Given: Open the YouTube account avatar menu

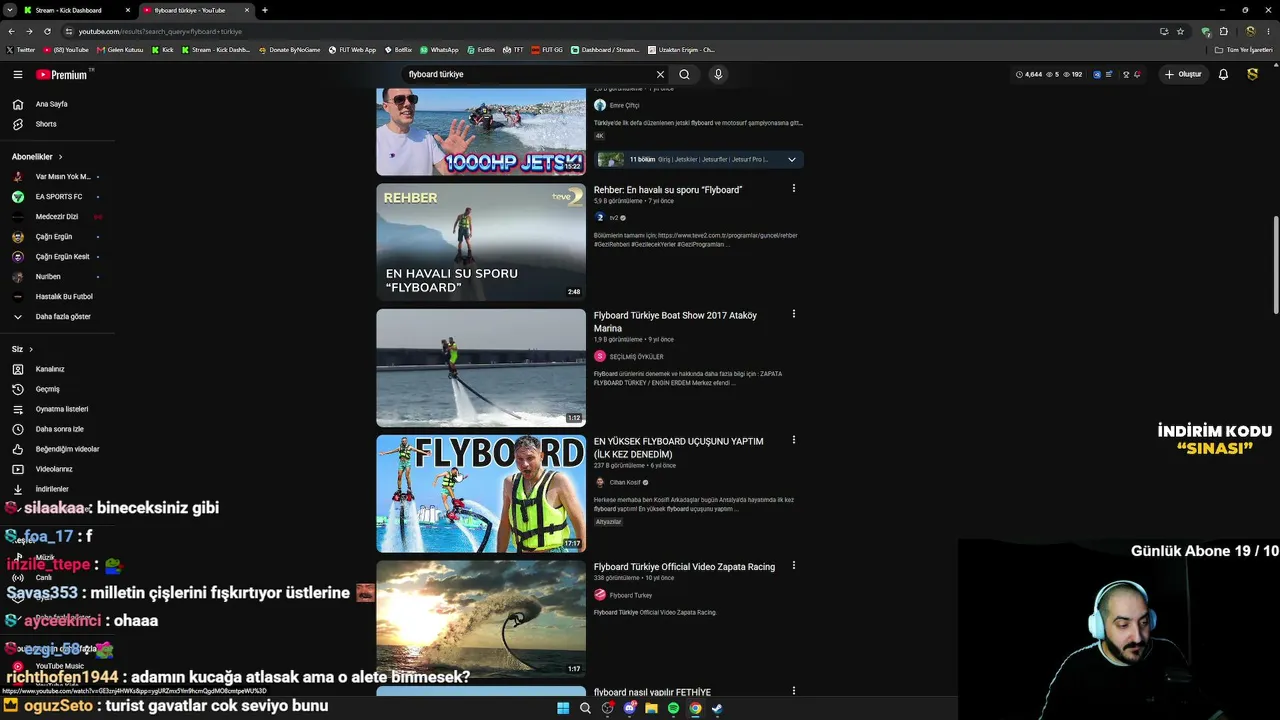Looking at the screenshot, I should tap(1252, 74).
